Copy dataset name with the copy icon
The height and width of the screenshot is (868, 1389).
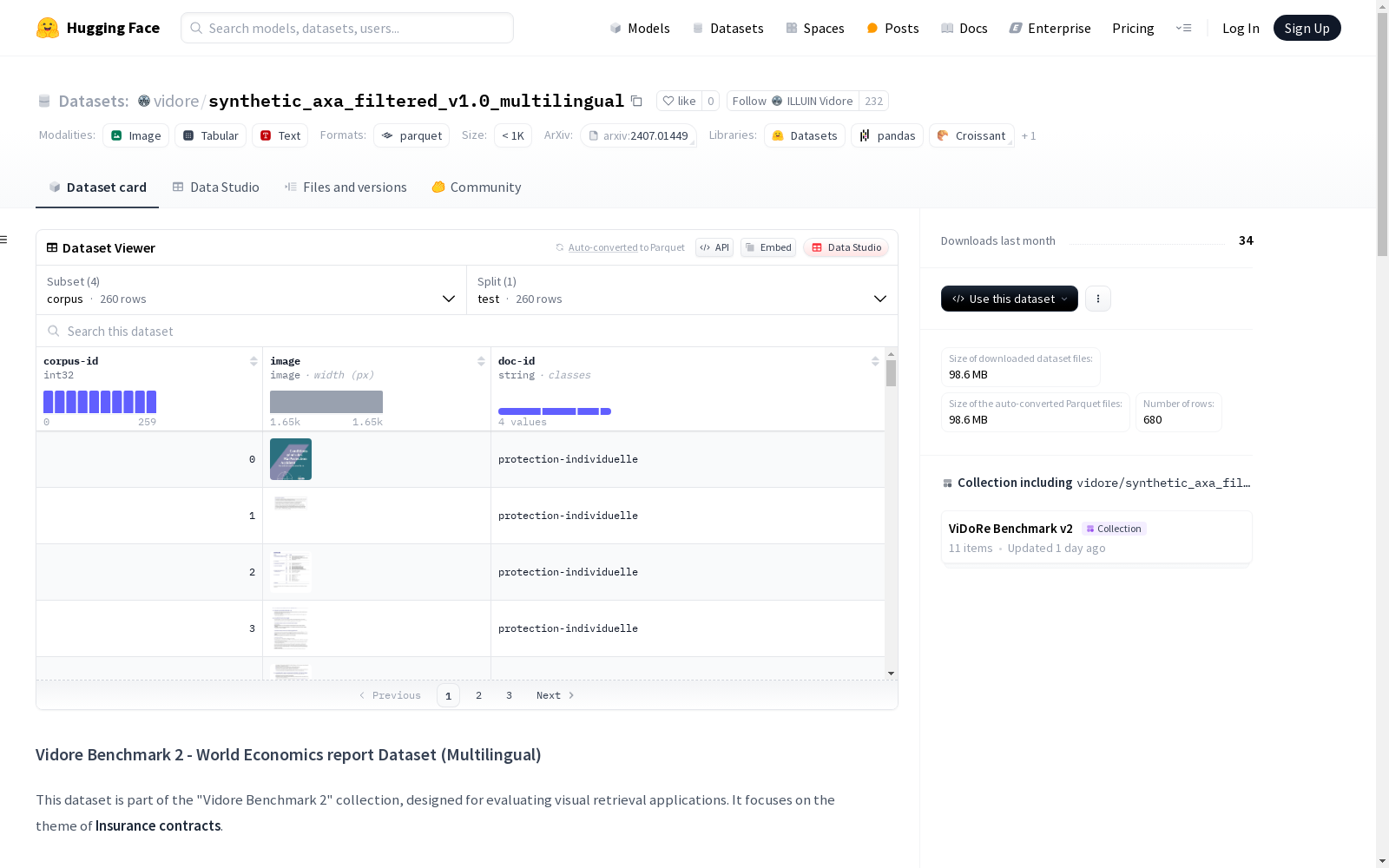(636, 101)
